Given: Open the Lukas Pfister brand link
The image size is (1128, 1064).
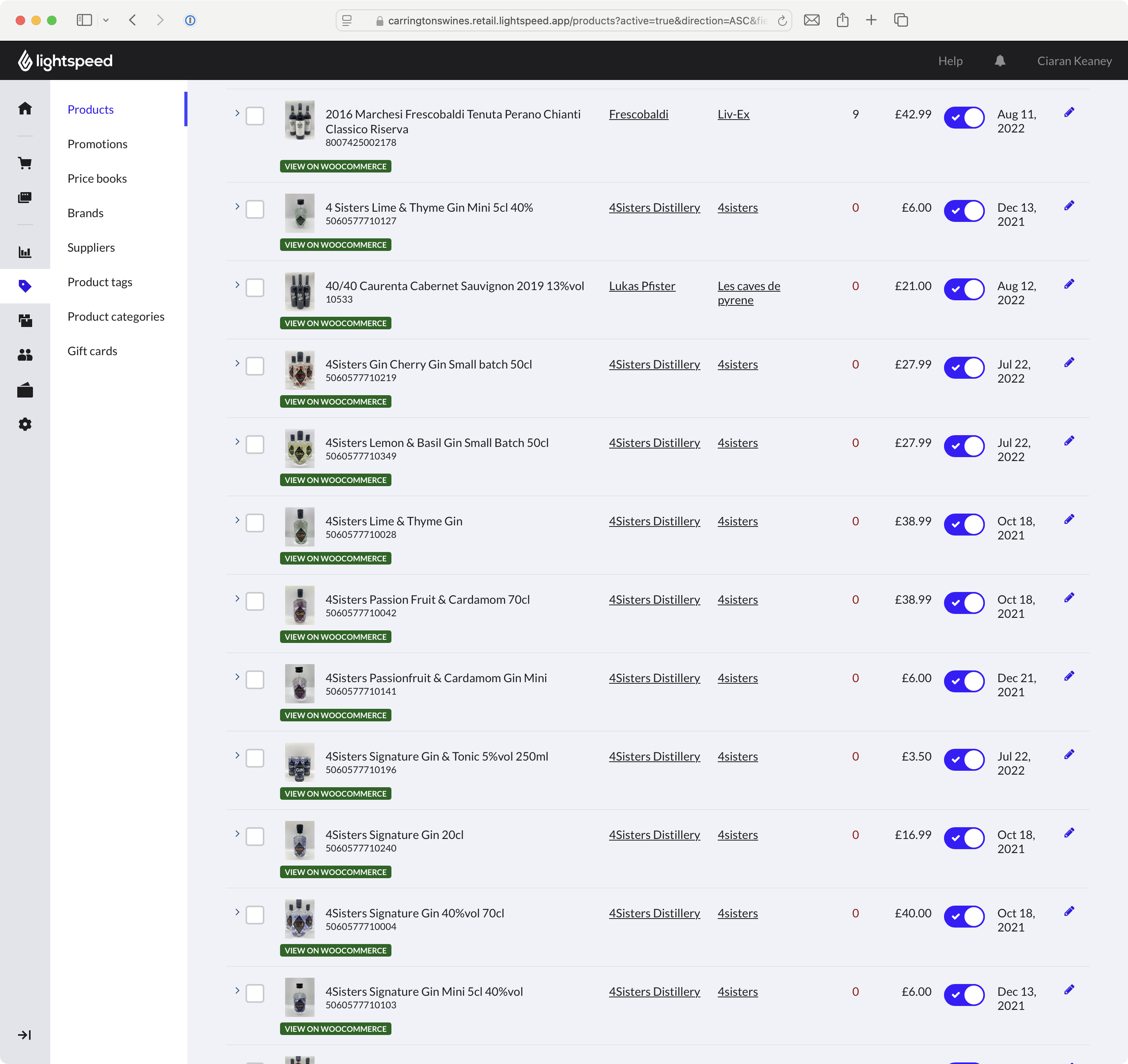Looking at the screenshot, I should 642,286.
